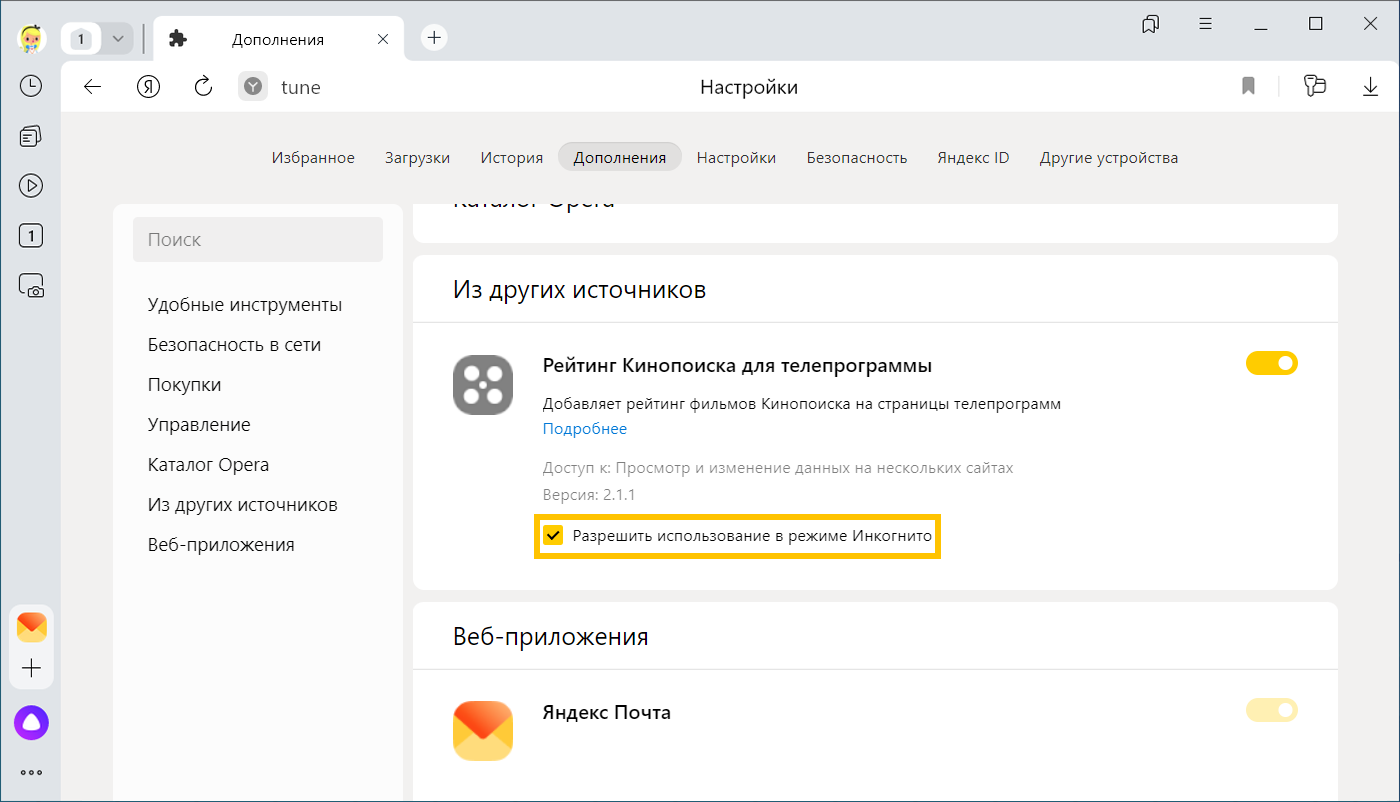
Task: Expand sidebar three dots more options
Action: point(31,772)
